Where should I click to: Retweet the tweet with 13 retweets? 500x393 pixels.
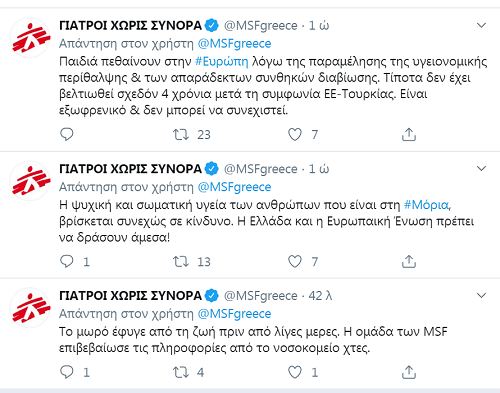181,262
